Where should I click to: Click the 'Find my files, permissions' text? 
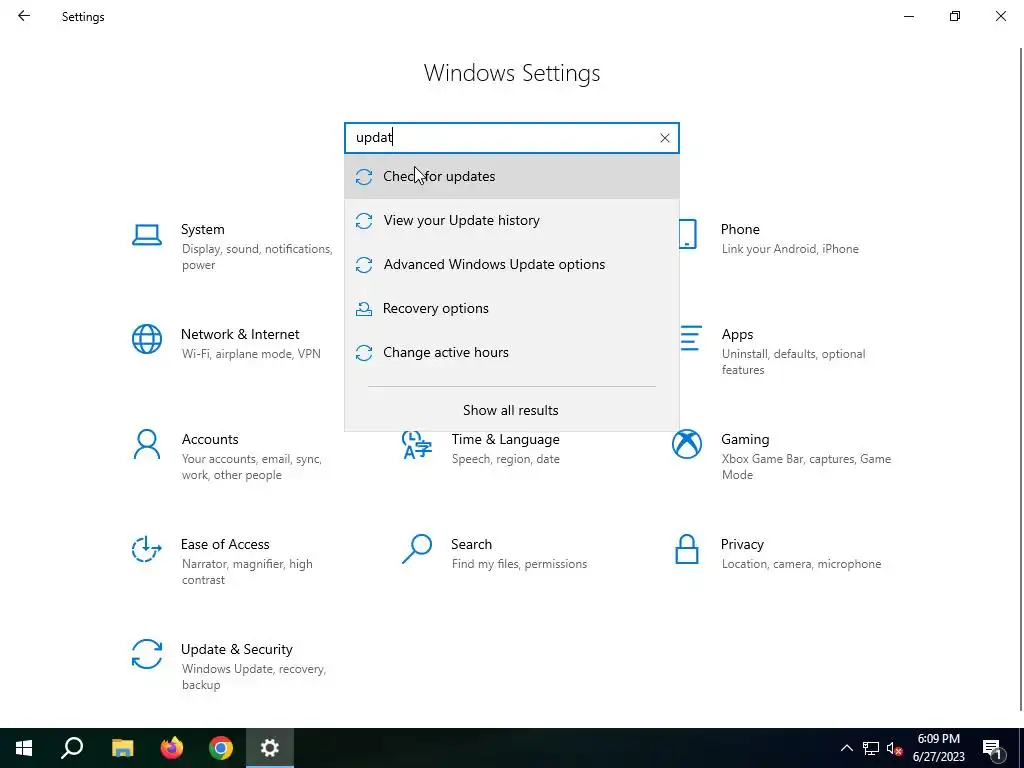pos(519,564)
